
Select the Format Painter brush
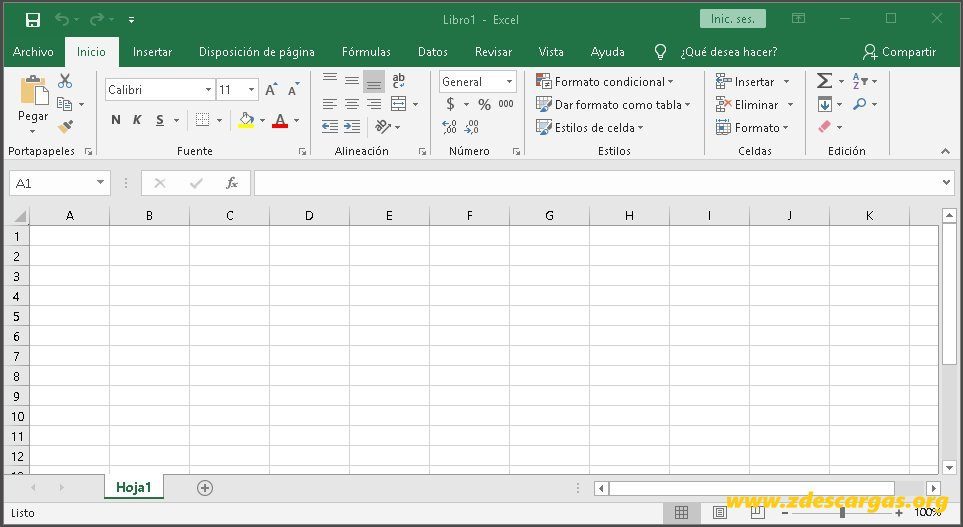[x=65, y=127]
